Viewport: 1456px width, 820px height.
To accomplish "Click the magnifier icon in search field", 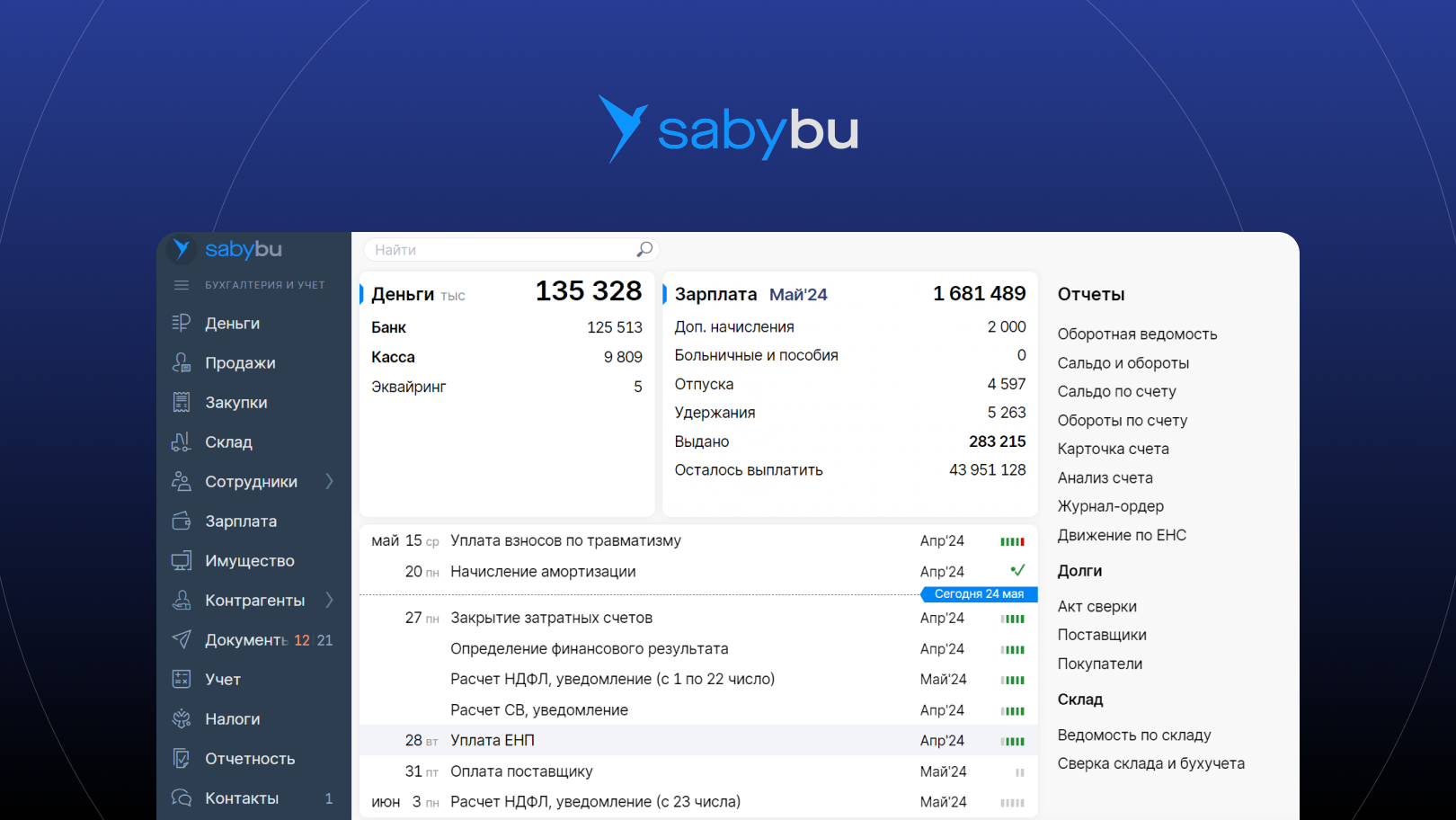I will click(644, 249).
